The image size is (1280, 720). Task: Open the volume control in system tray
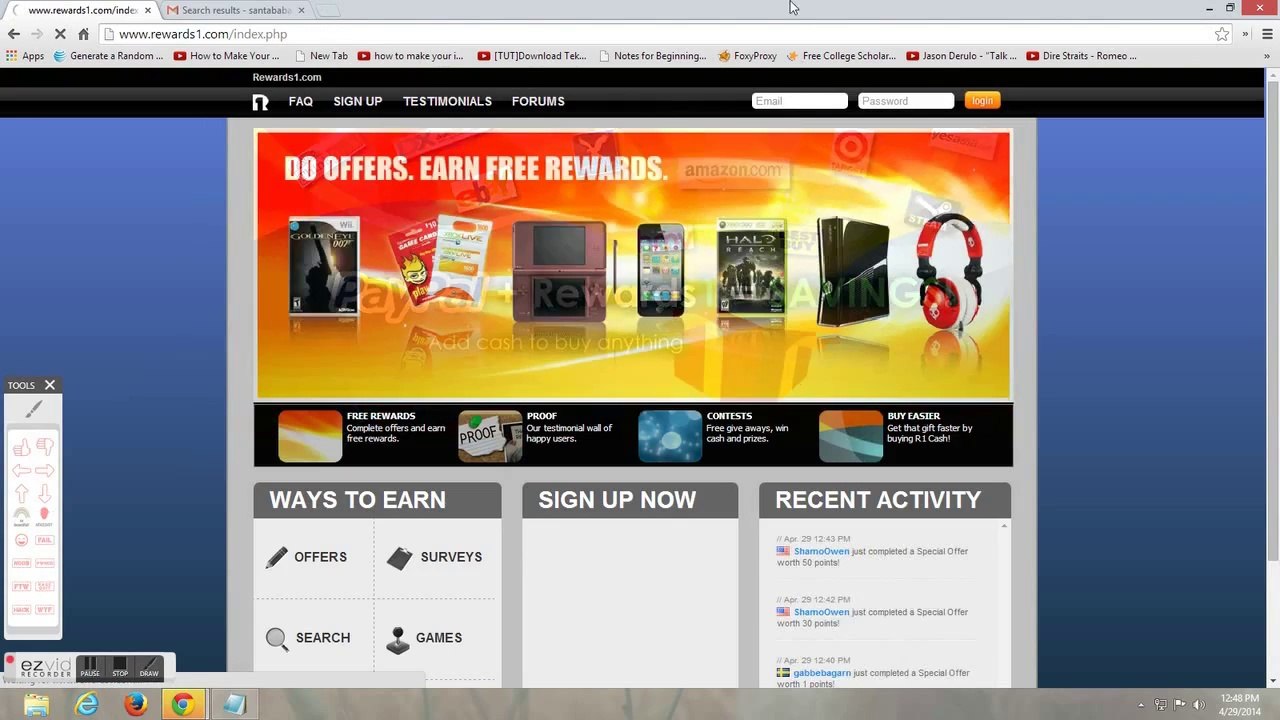(1199, 704)
